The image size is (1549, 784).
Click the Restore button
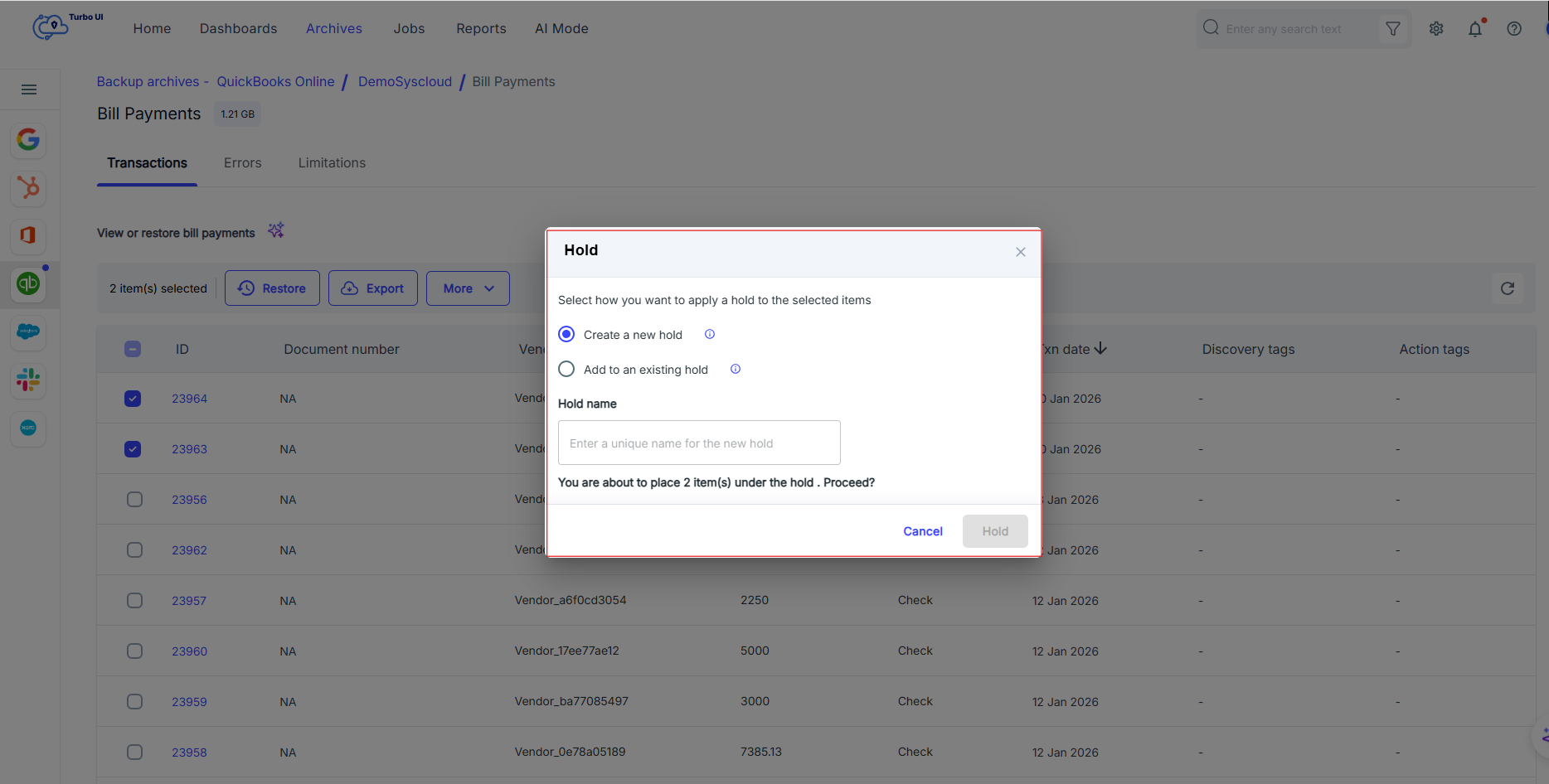click(x=272, y=288)
